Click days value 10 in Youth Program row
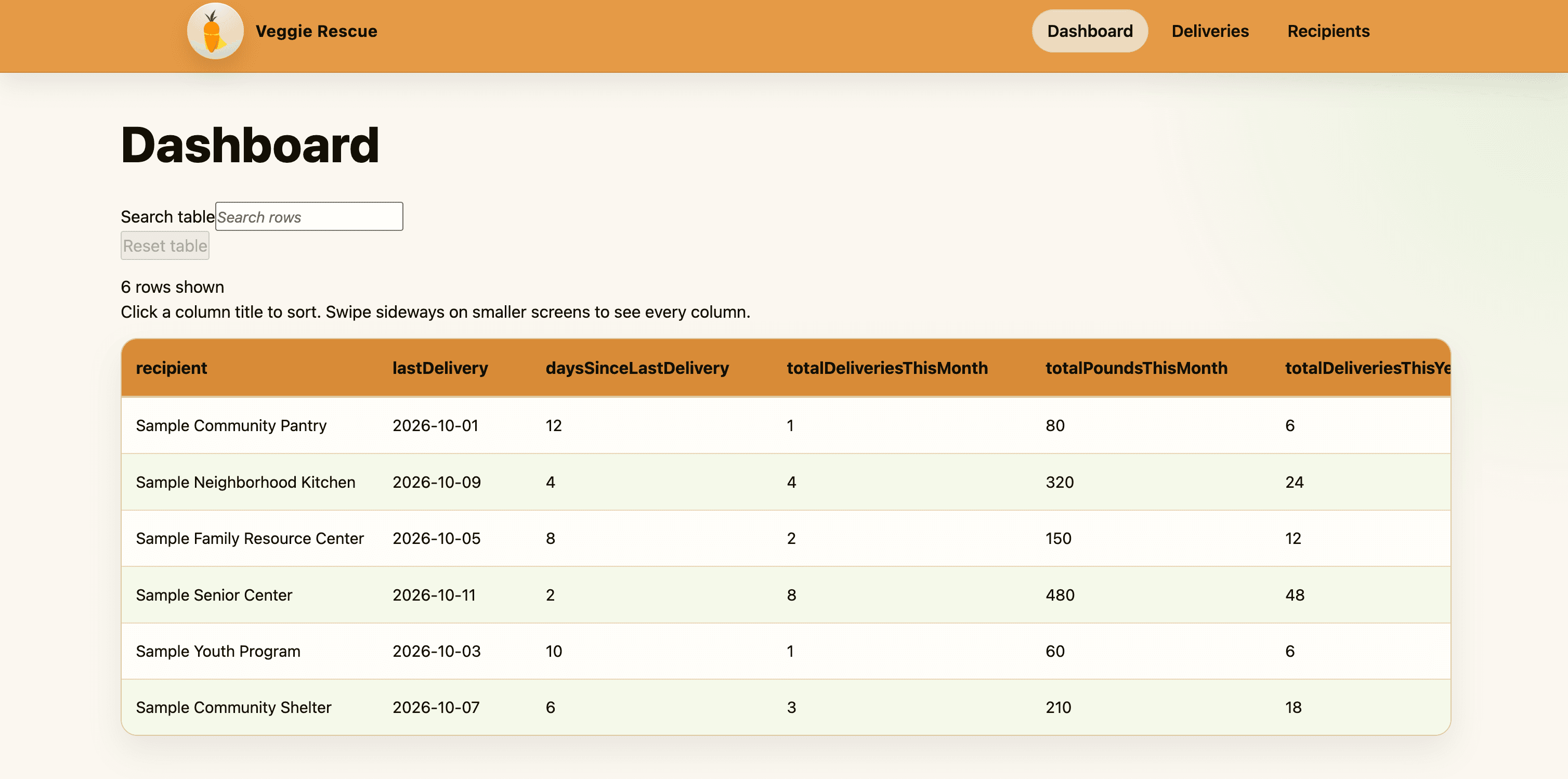Screen dimensions: 1568x779 tap(553, 651)
